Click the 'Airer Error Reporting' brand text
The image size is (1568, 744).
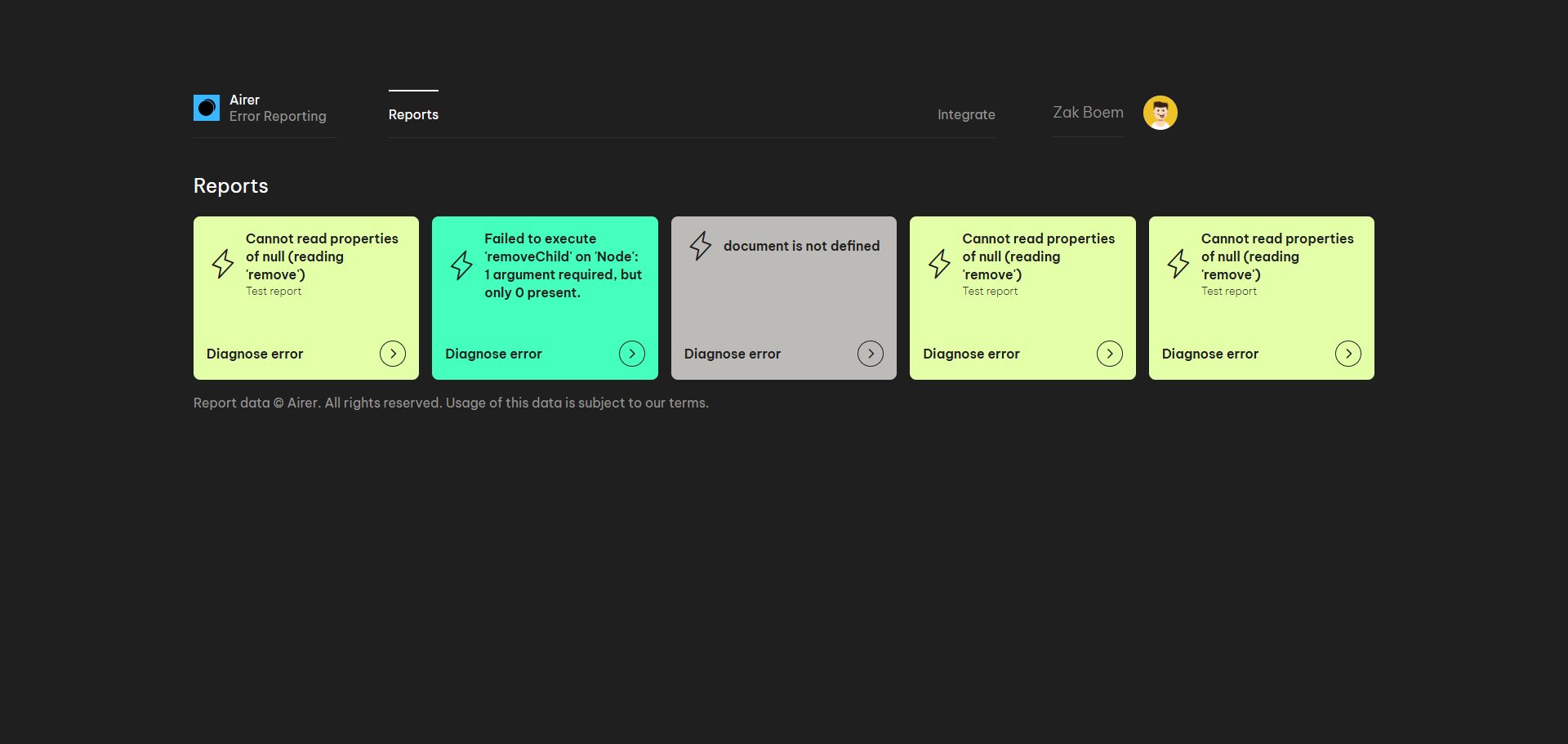pos(278,108)
